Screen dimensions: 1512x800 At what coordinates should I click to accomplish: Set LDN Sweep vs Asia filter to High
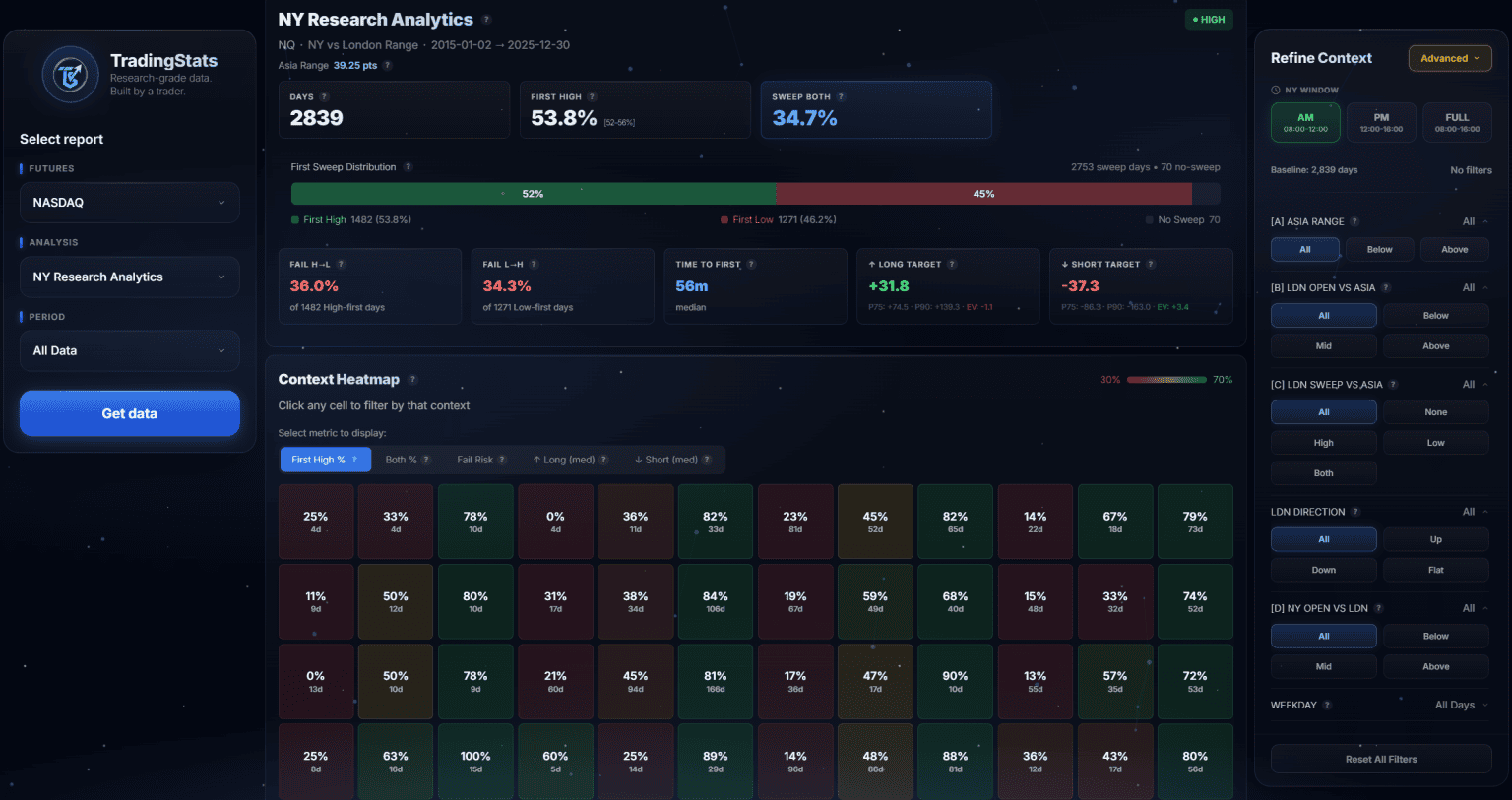tap(1324, 443)
